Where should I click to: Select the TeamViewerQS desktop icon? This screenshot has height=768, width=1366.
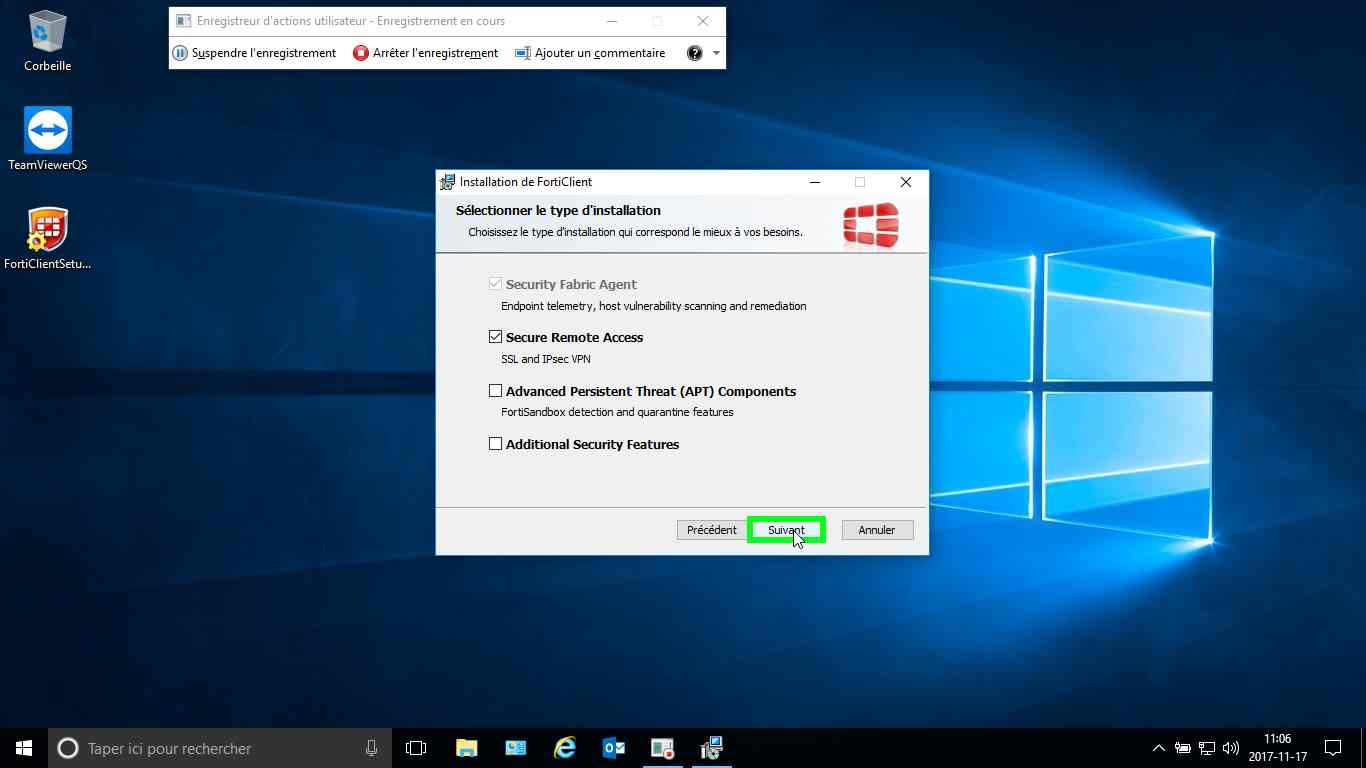pos(48,139)
